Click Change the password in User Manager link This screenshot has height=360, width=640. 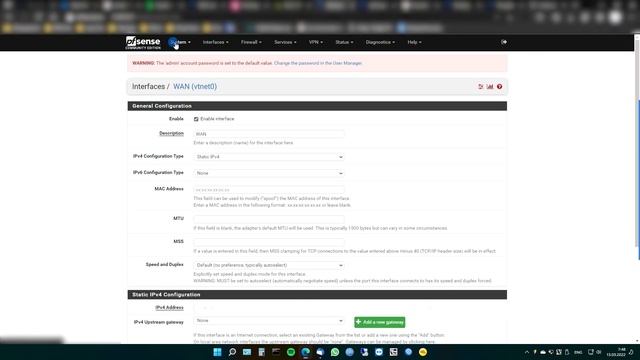(318, 63)
